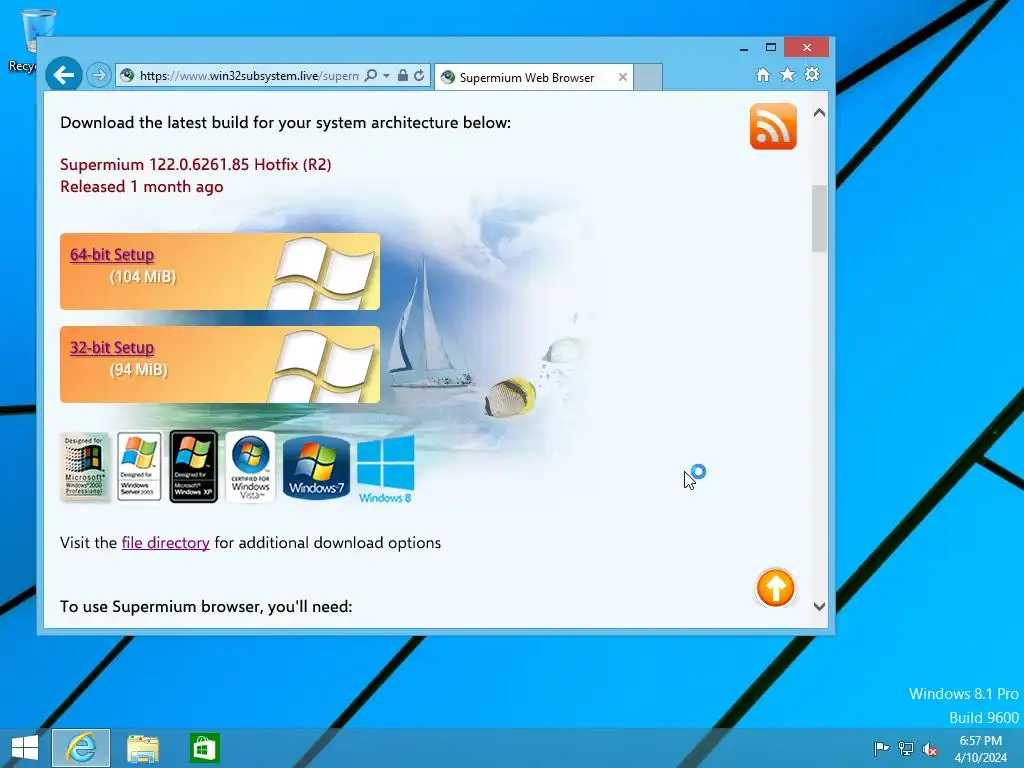Click "To use Supermium browser, you'll need:" text

[206, 607]
